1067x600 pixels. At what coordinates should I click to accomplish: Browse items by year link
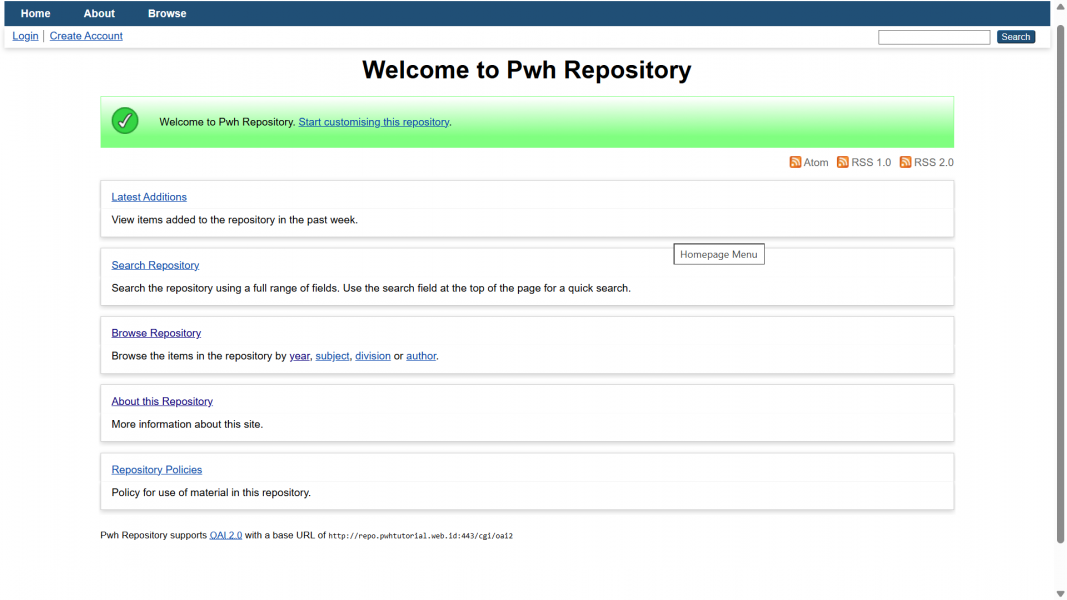[299, 356]
